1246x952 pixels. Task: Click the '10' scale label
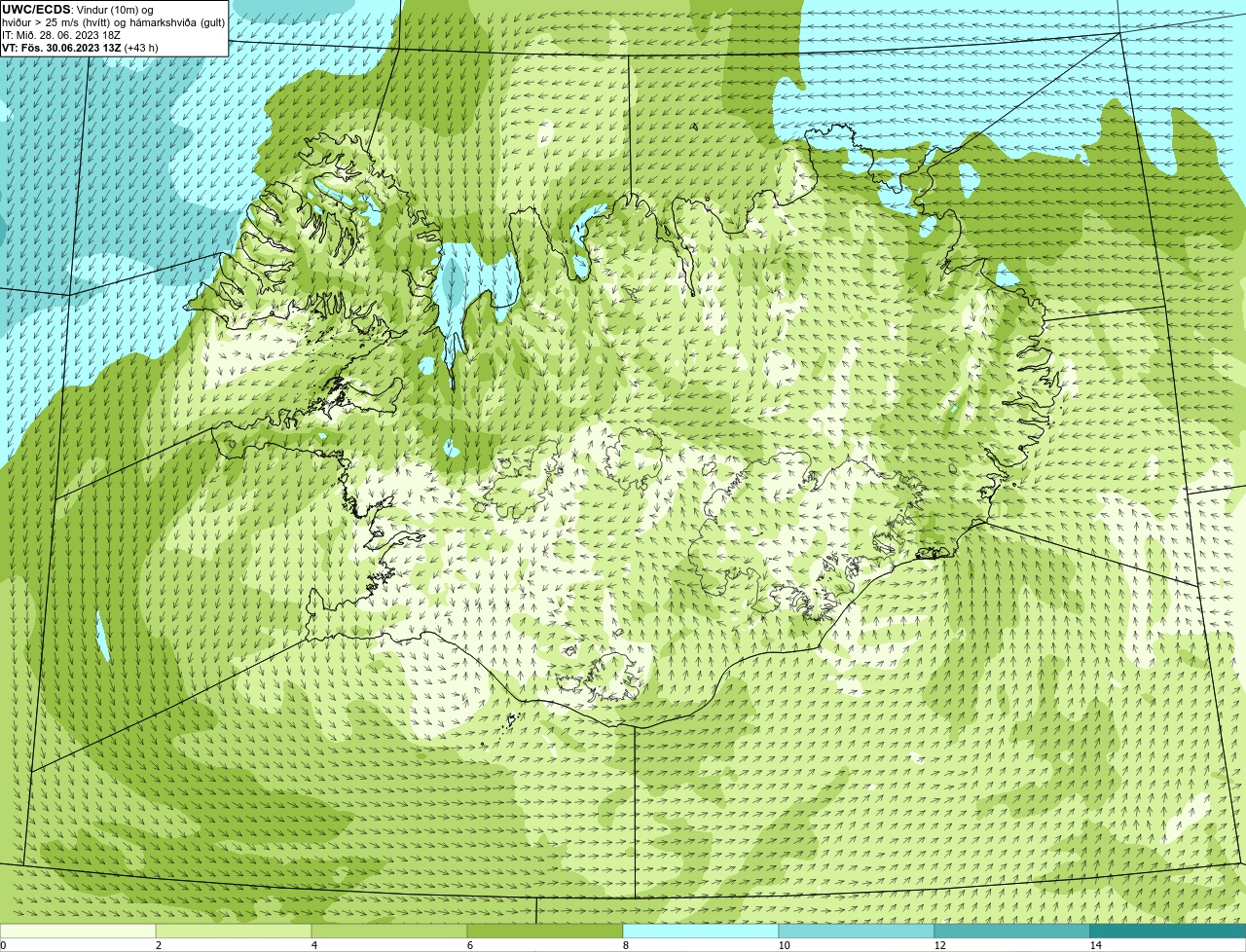tap(784, 945)
